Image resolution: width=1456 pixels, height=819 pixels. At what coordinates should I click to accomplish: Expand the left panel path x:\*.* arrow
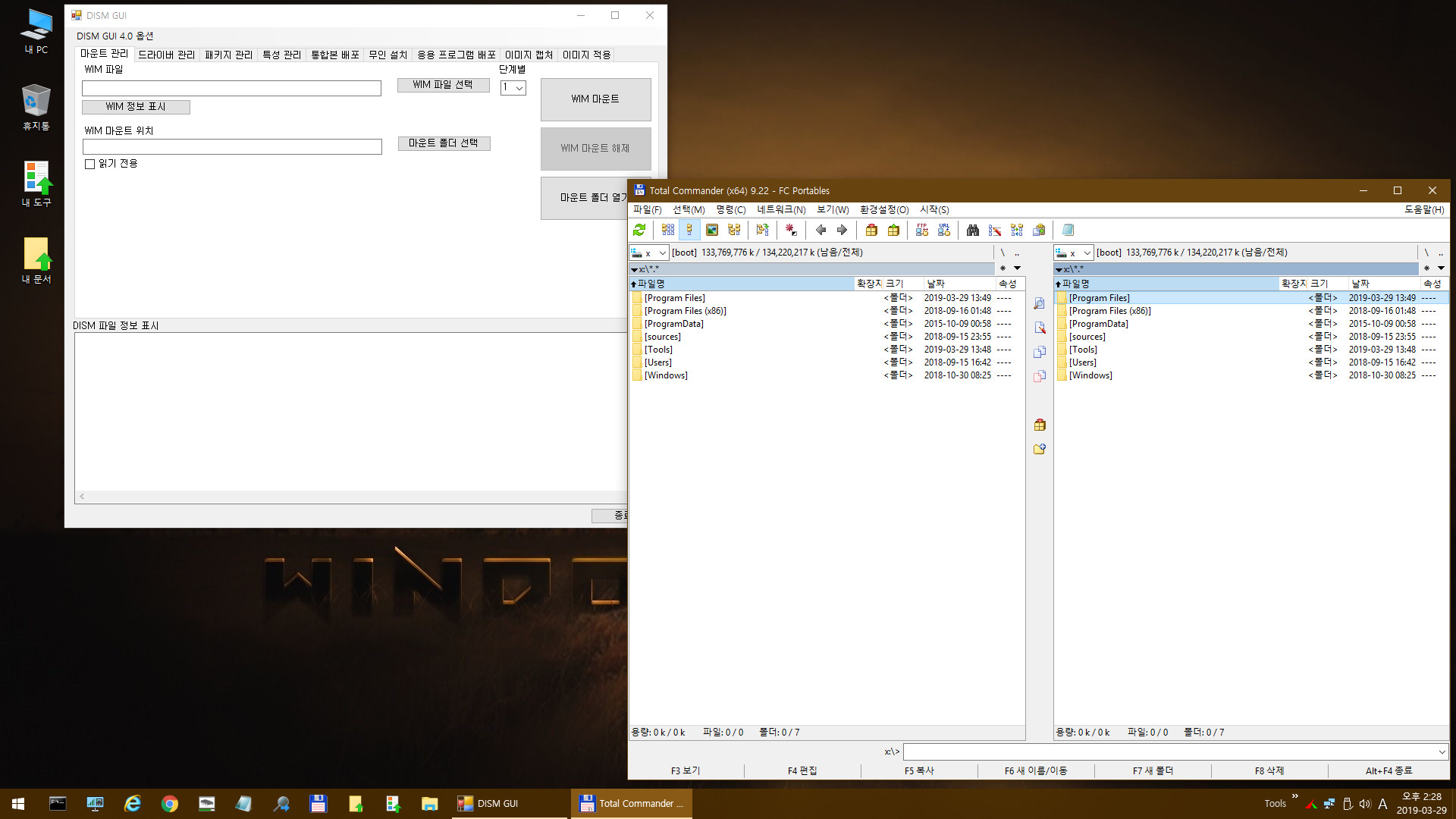point(634,270)
